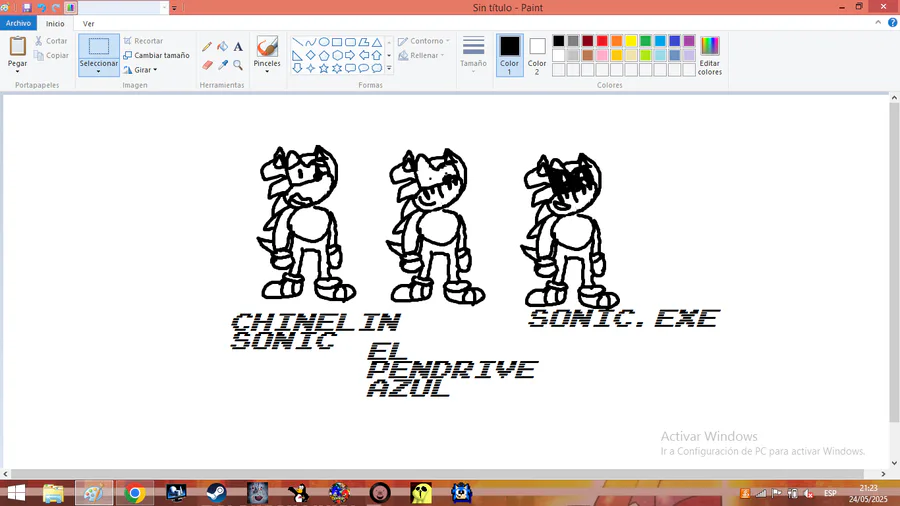Open File Explorer from taskbar
This screenshot has width=900, height=506.
53,493
